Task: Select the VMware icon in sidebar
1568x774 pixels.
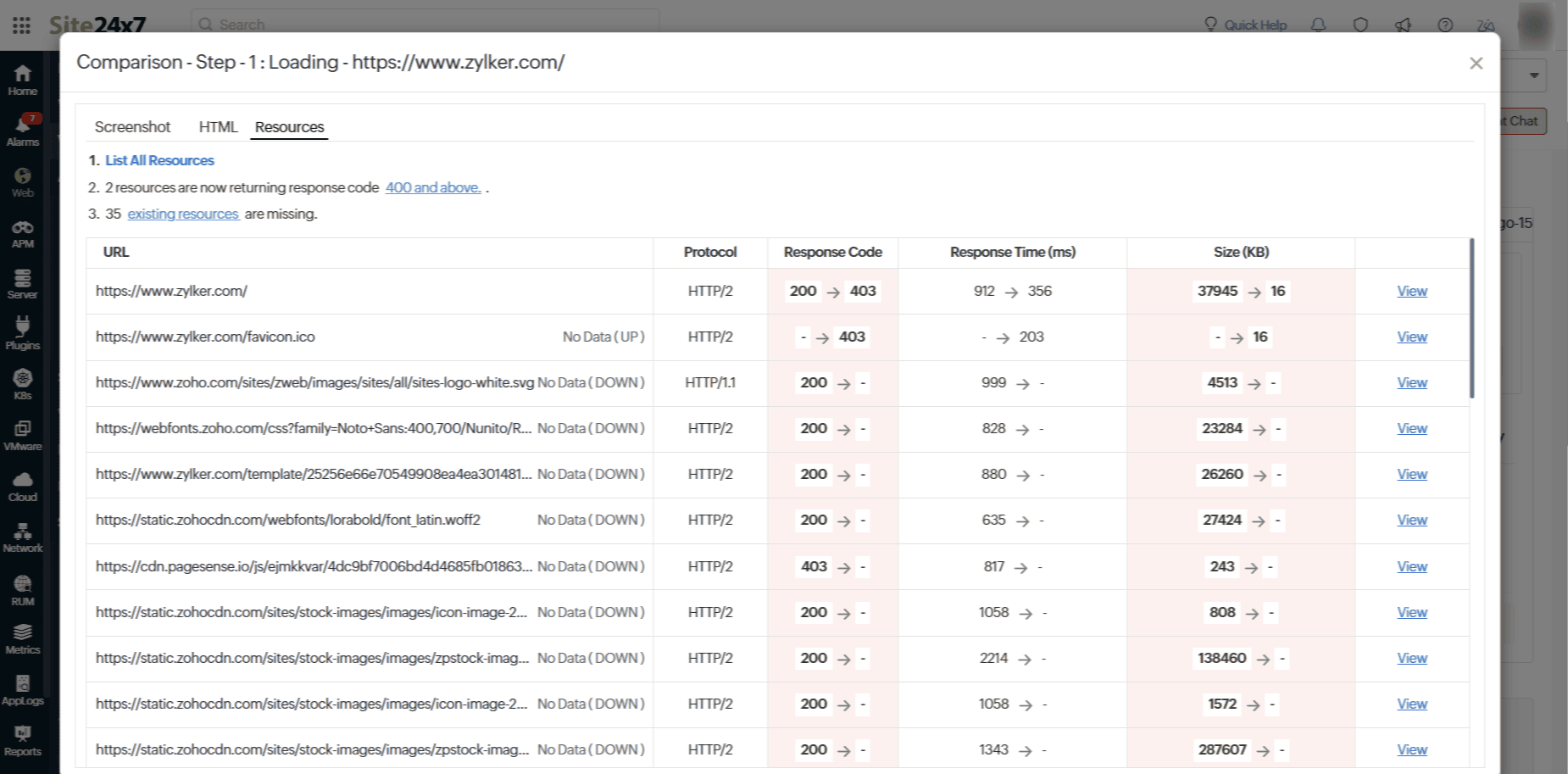Action: tap(23, 430)
